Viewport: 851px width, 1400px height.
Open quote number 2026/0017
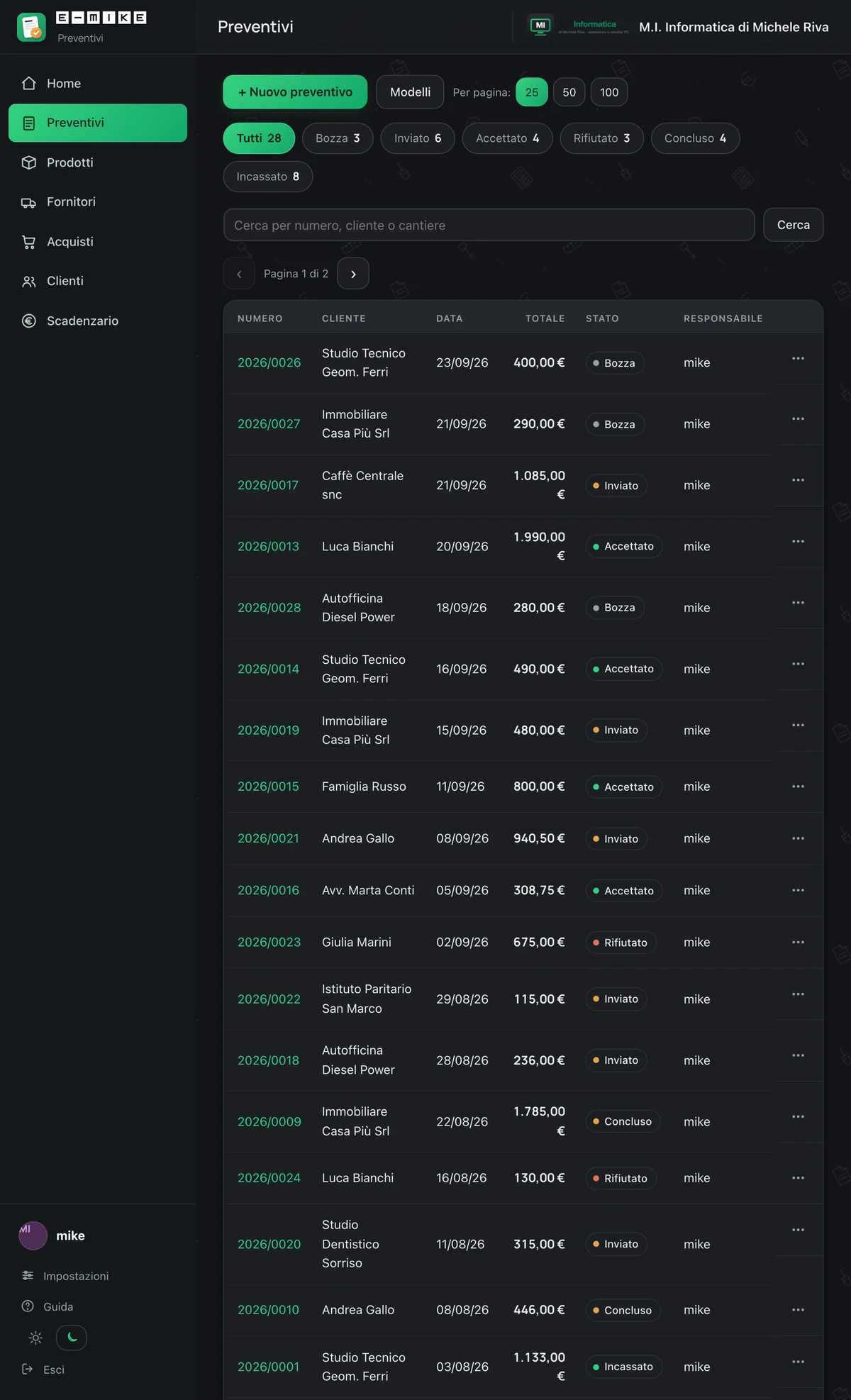268,485
